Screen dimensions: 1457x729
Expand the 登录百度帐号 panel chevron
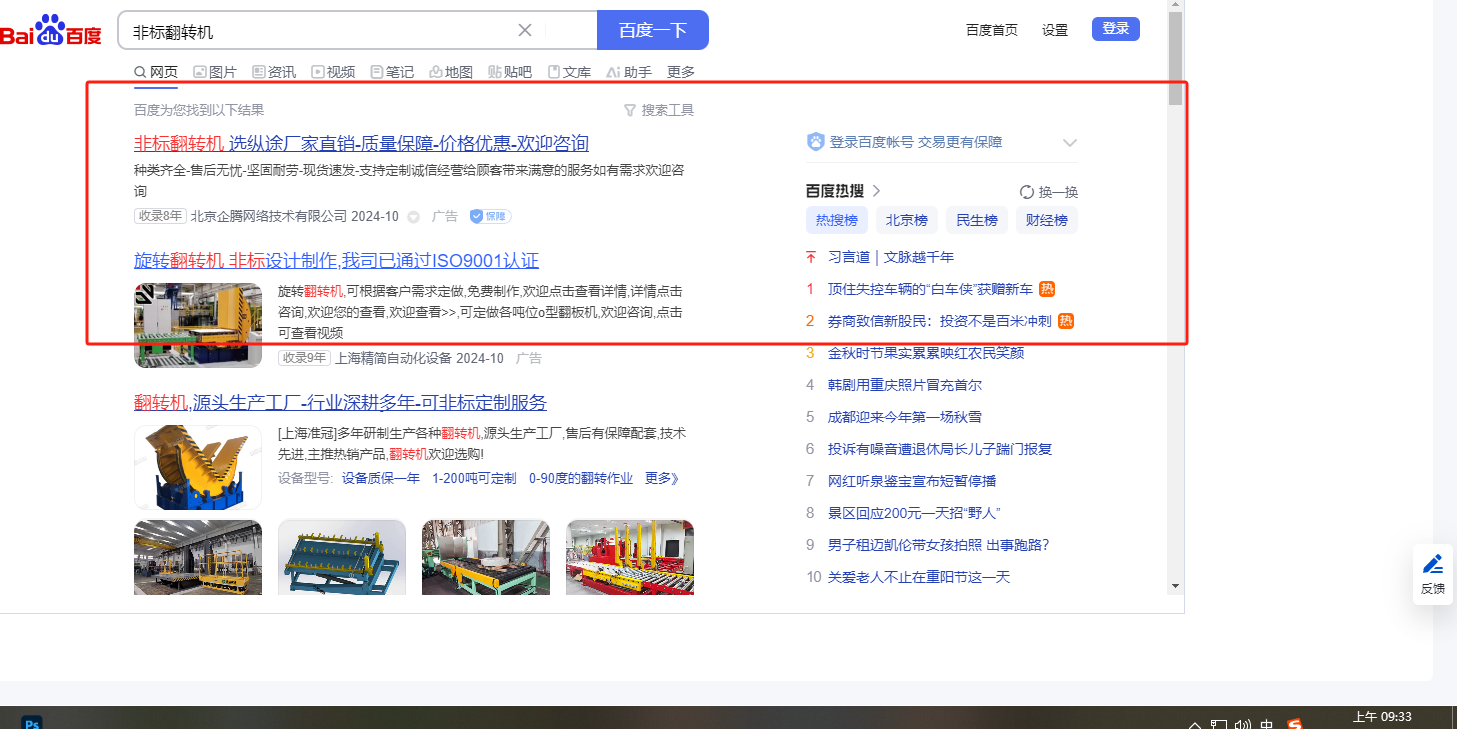(x=1069, y=142)
